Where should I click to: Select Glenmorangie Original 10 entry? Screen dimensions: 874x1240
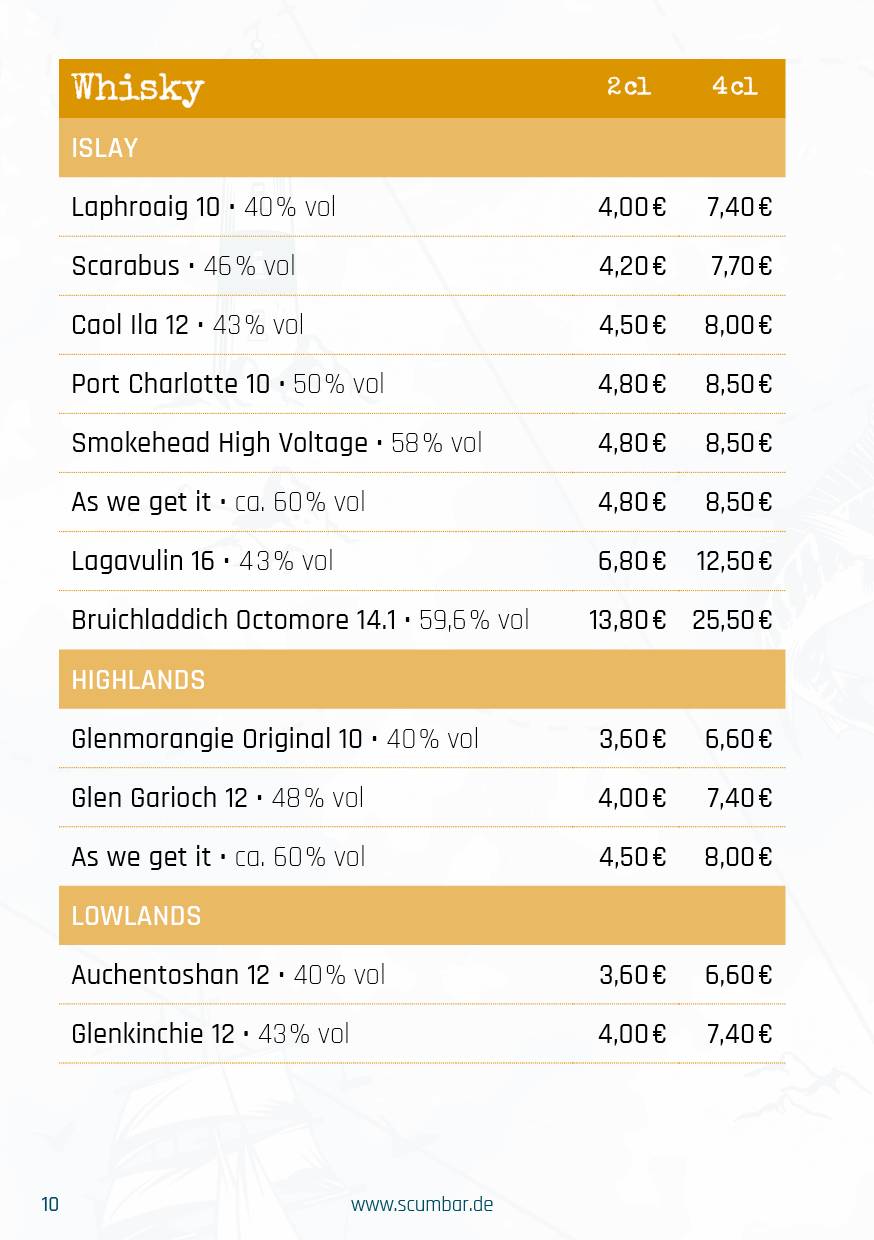pyautogui.click(x=422, y=739)
